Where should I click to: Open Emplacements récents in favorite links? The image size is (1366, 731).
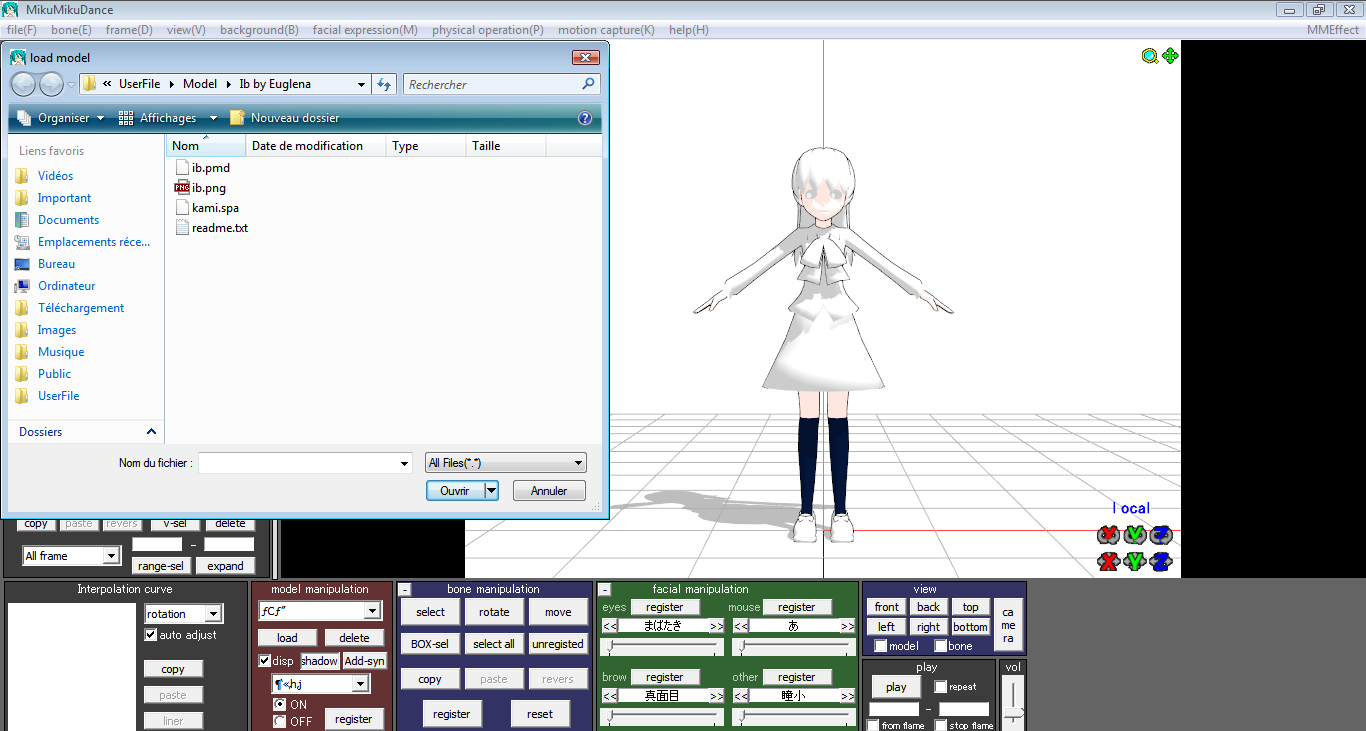[x=93, y=242]
